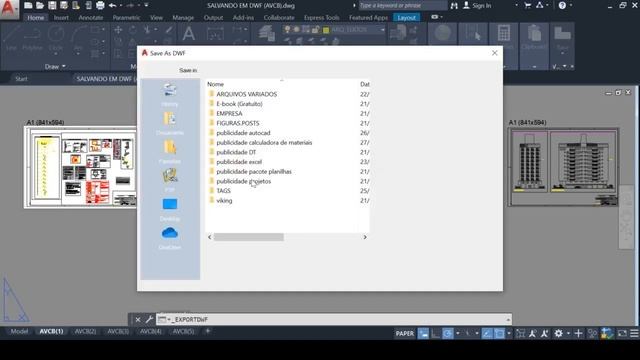Open the AutoCAD application menu red A button
Image resolution: width=640 pixels, height=360 pixels.
[x=9, y=9]
